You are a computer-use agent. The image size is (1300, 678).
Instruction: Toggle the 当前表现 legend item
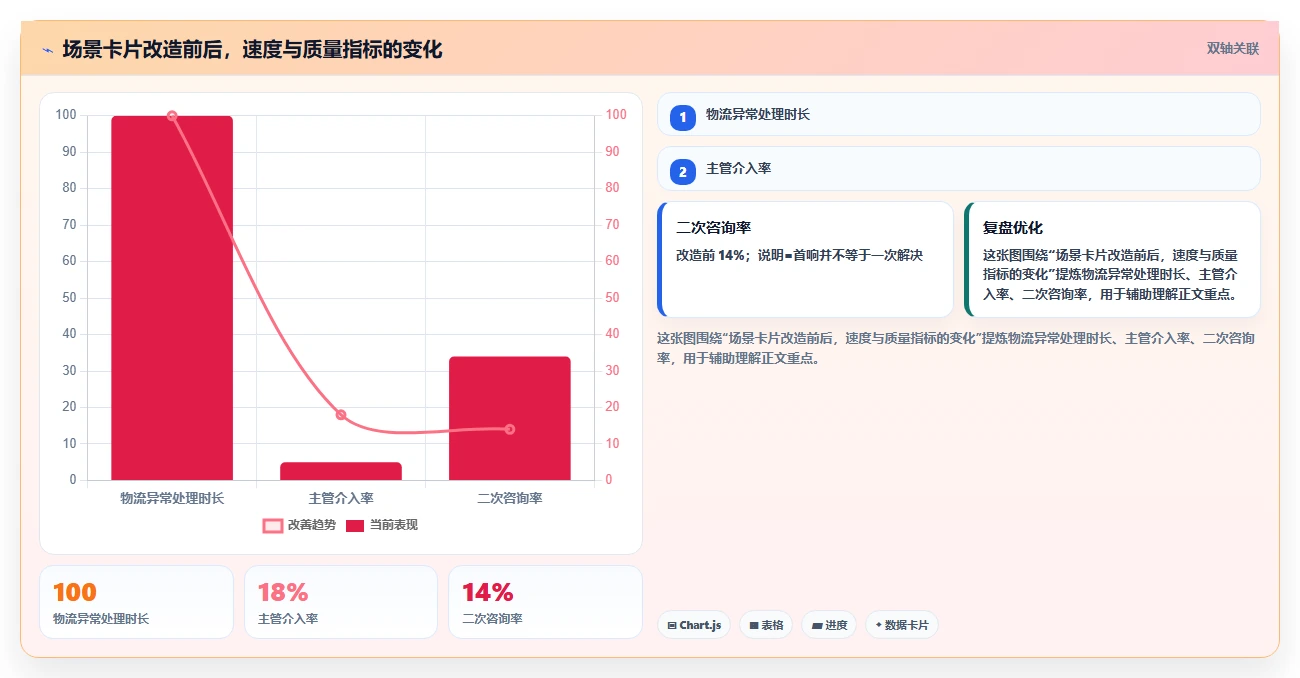click(x=382, y=525)
